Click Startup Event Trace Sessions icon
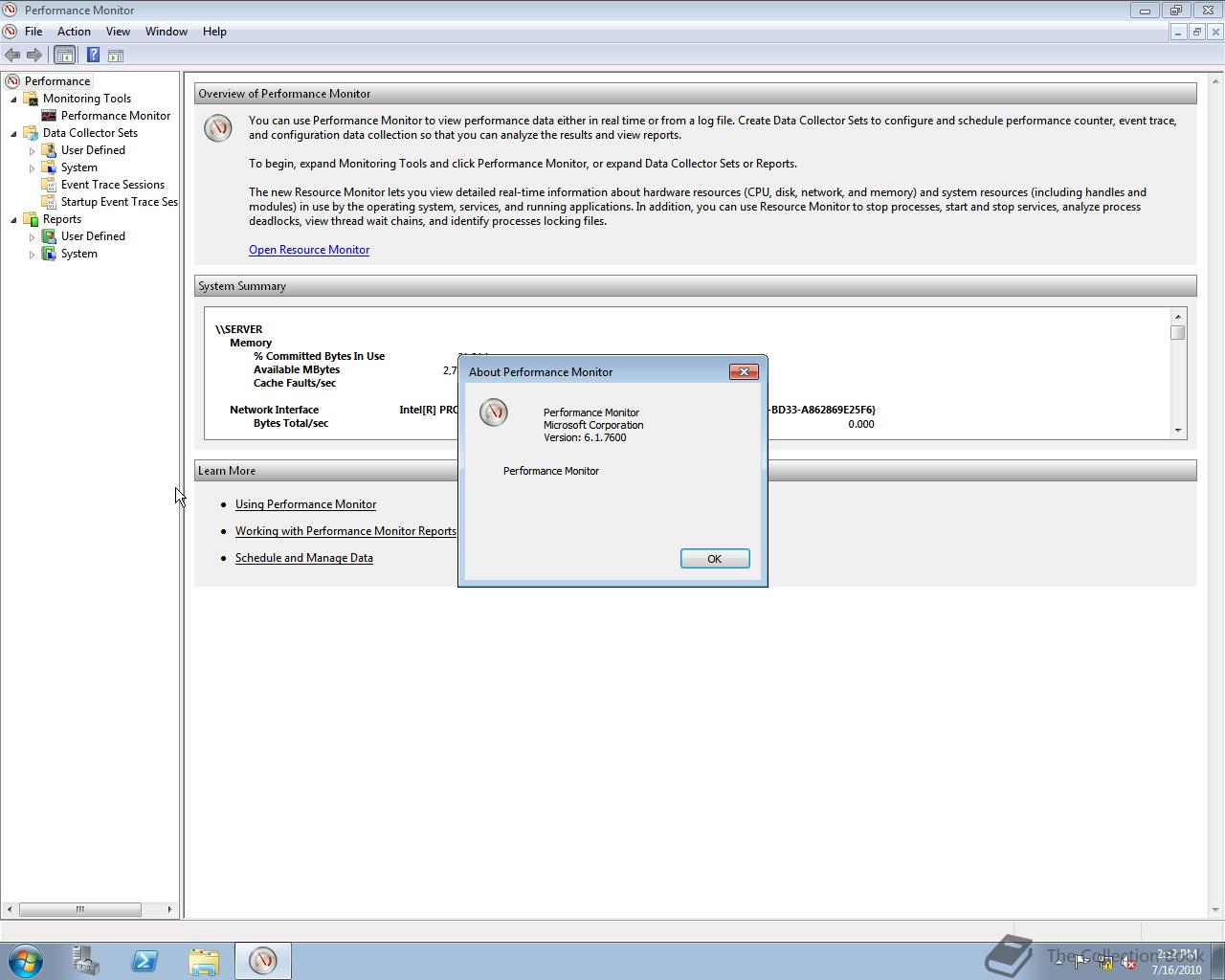 coord(49,202)
